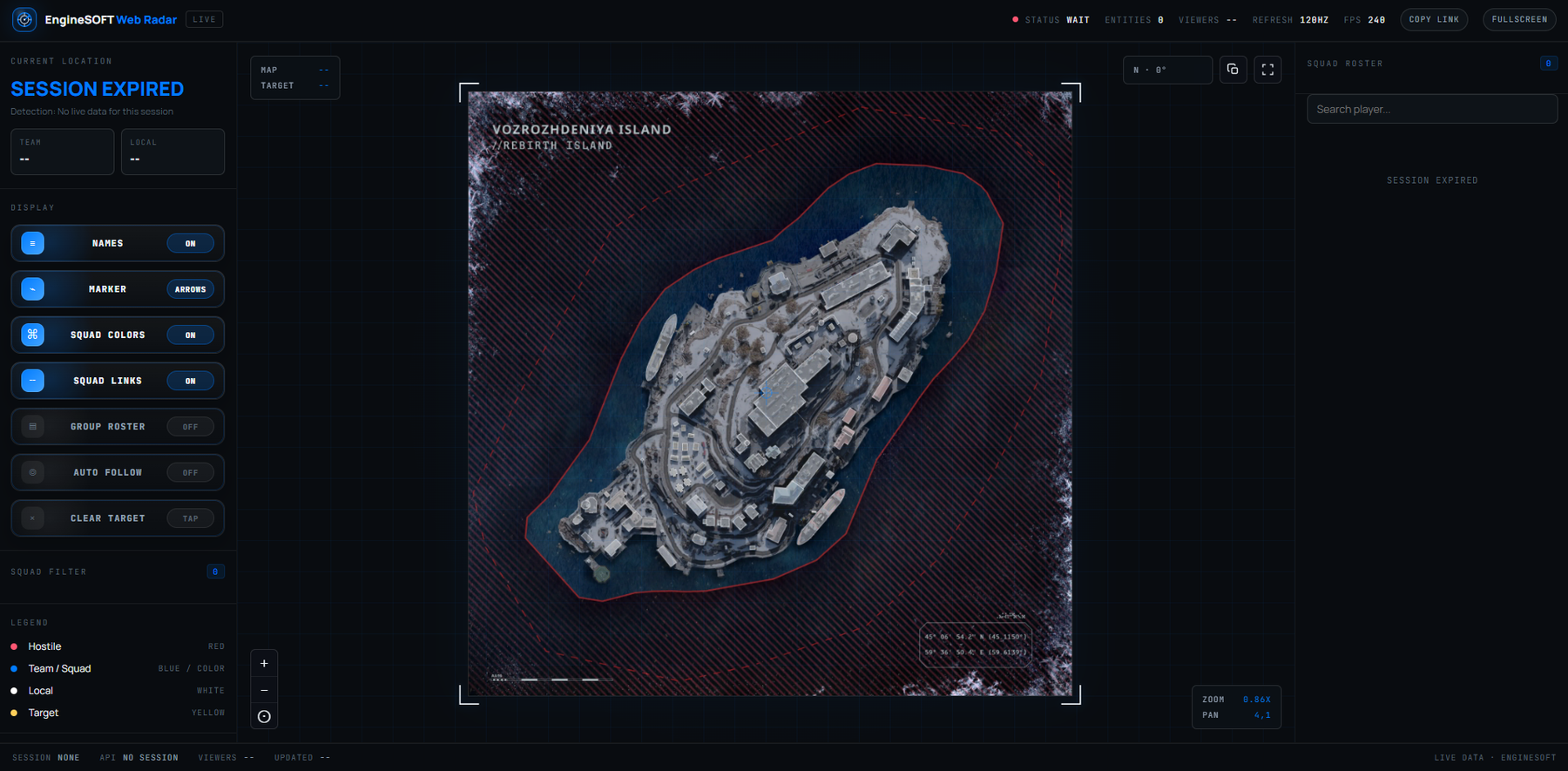Click the red Hostile legend dot
This screenshot has height=771, width=1568.
coord(14,646)
